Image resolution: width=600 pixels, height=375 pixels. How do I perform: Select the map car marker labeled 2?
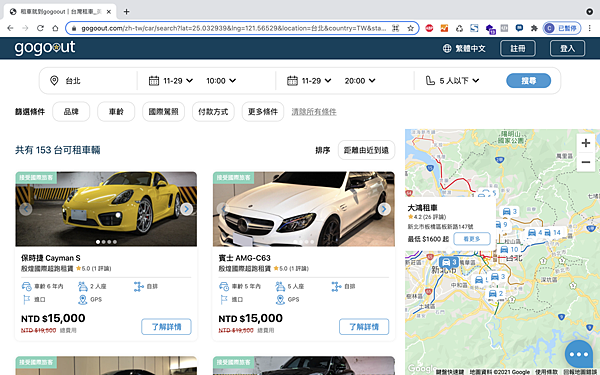(496, 293)
